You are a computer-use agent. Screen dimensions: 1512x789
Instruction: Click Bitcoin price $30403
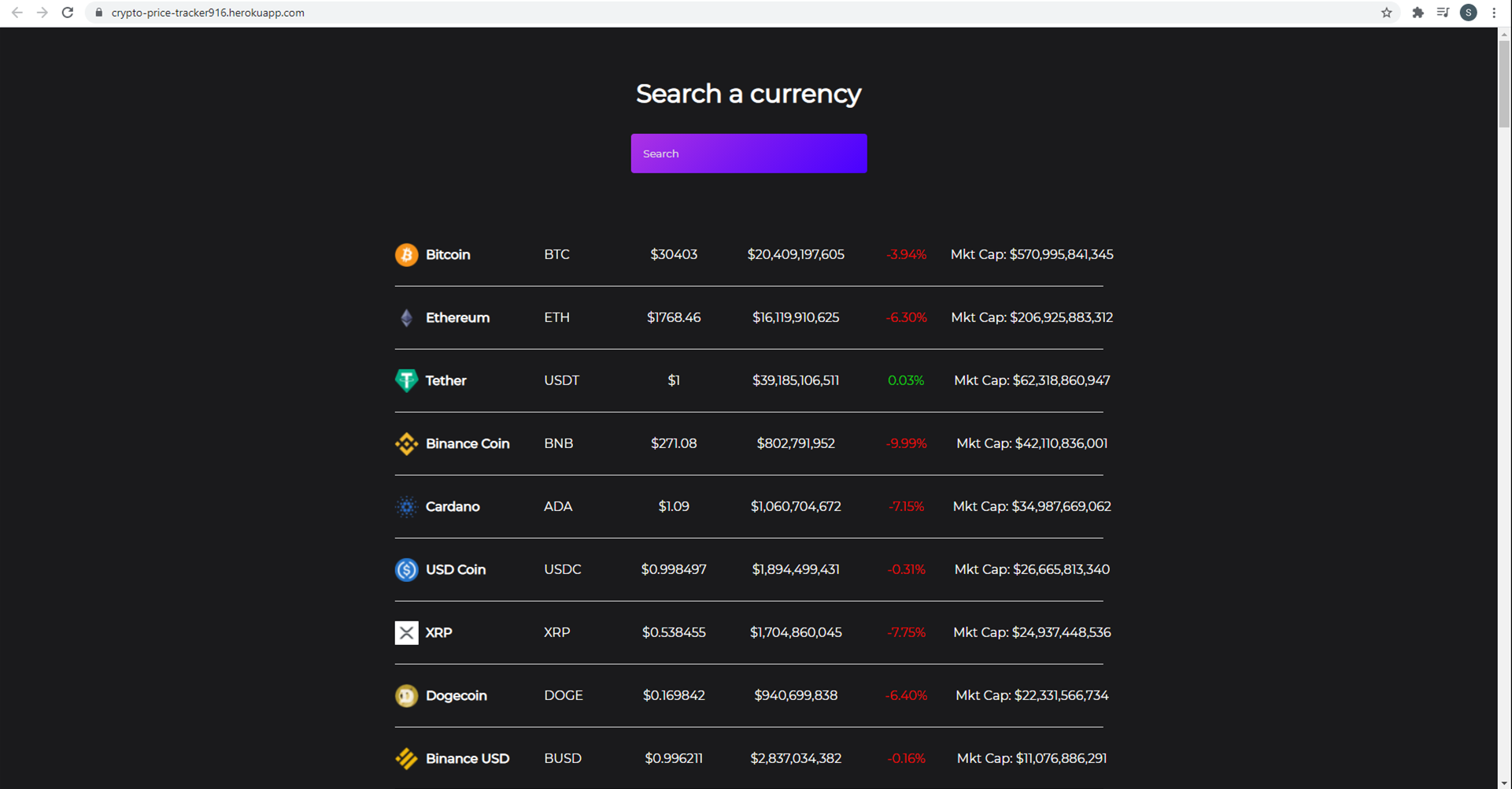click(x=674, y=254)
